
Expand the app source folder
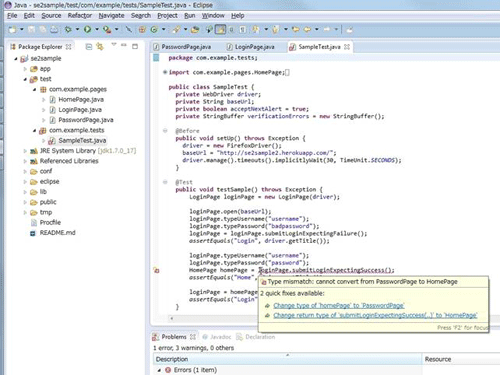point(25,69)
